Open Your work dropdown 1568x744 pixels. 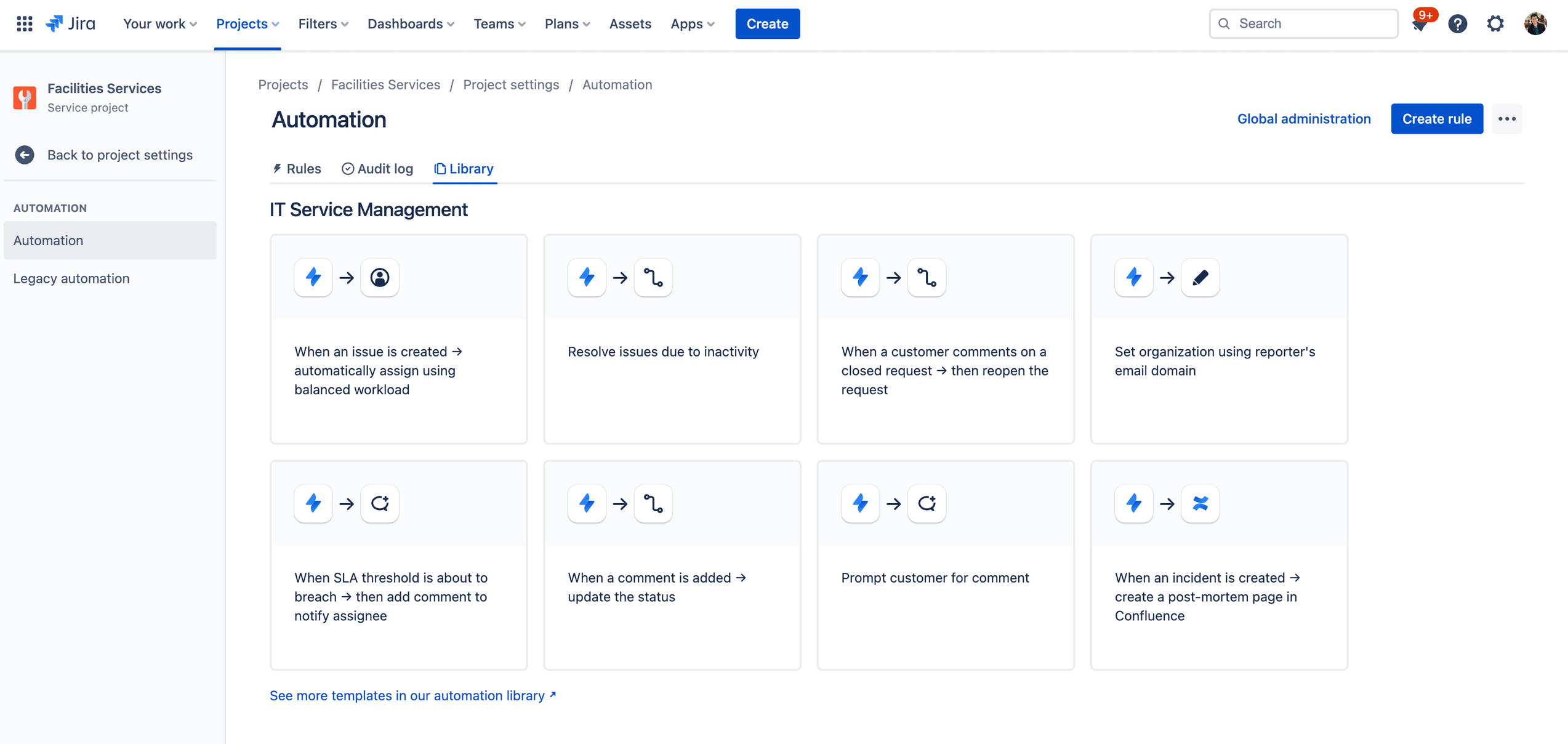coord(160,23)
